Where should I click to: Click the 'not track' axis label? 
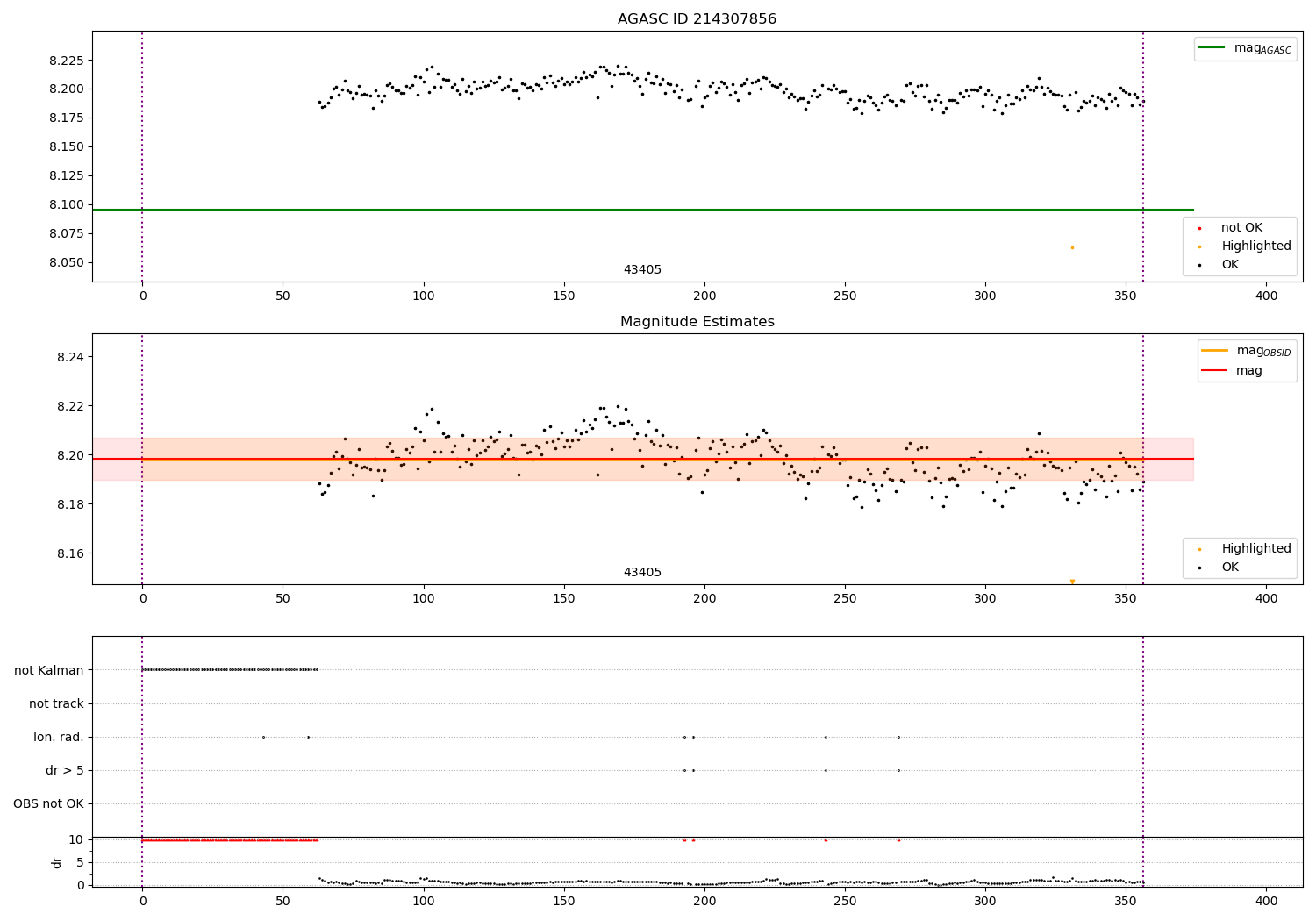56,703
